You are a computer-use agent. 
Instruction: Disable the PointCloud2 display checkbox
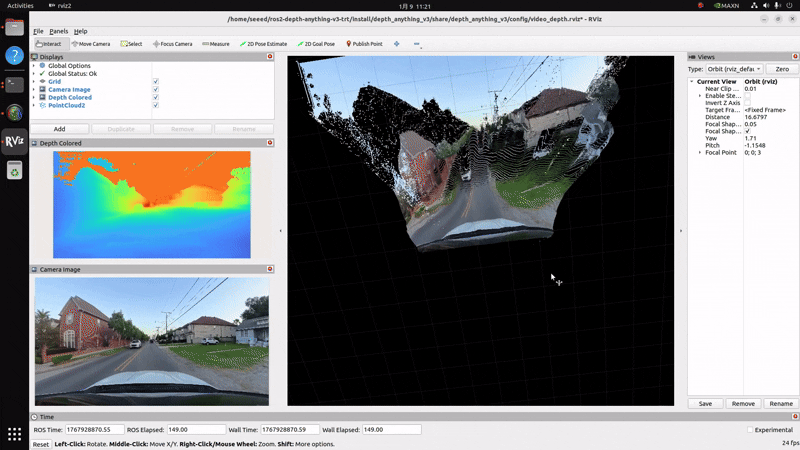point(156,105)
